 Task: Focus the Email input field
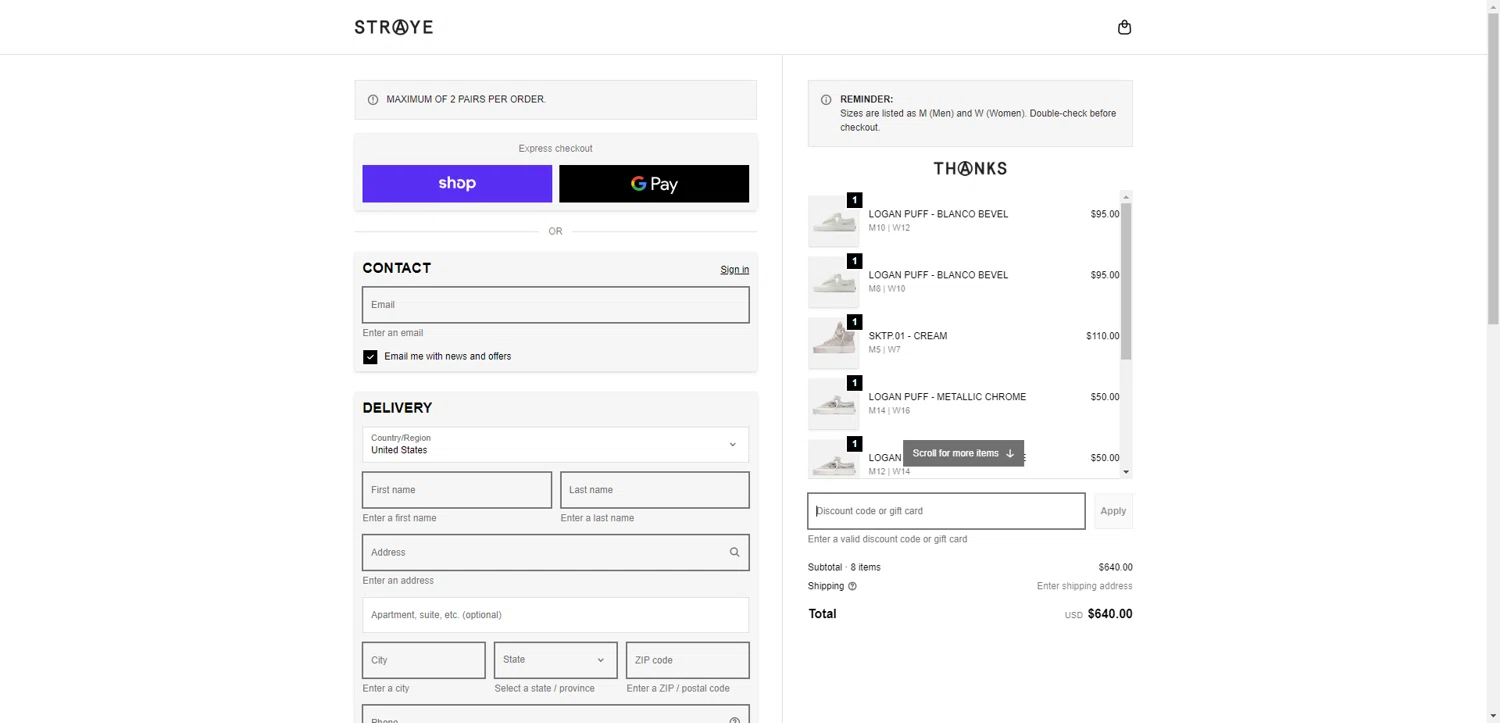coord(555,305)
